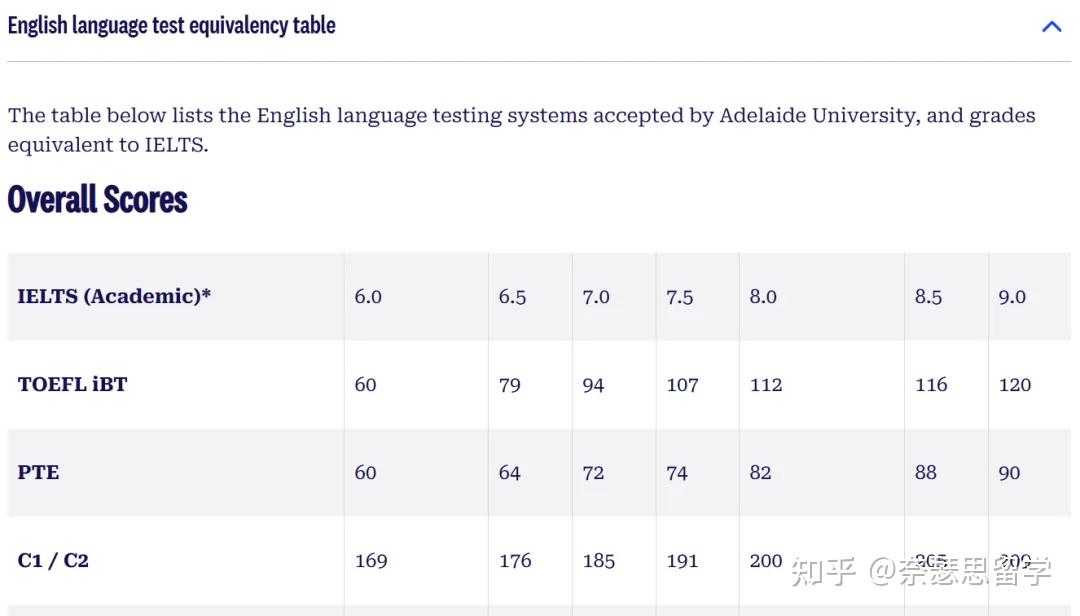Click the TOEFL iBT row label
Image resolution: width=1080 pixels, height=616 pixels.
[73, 384]
